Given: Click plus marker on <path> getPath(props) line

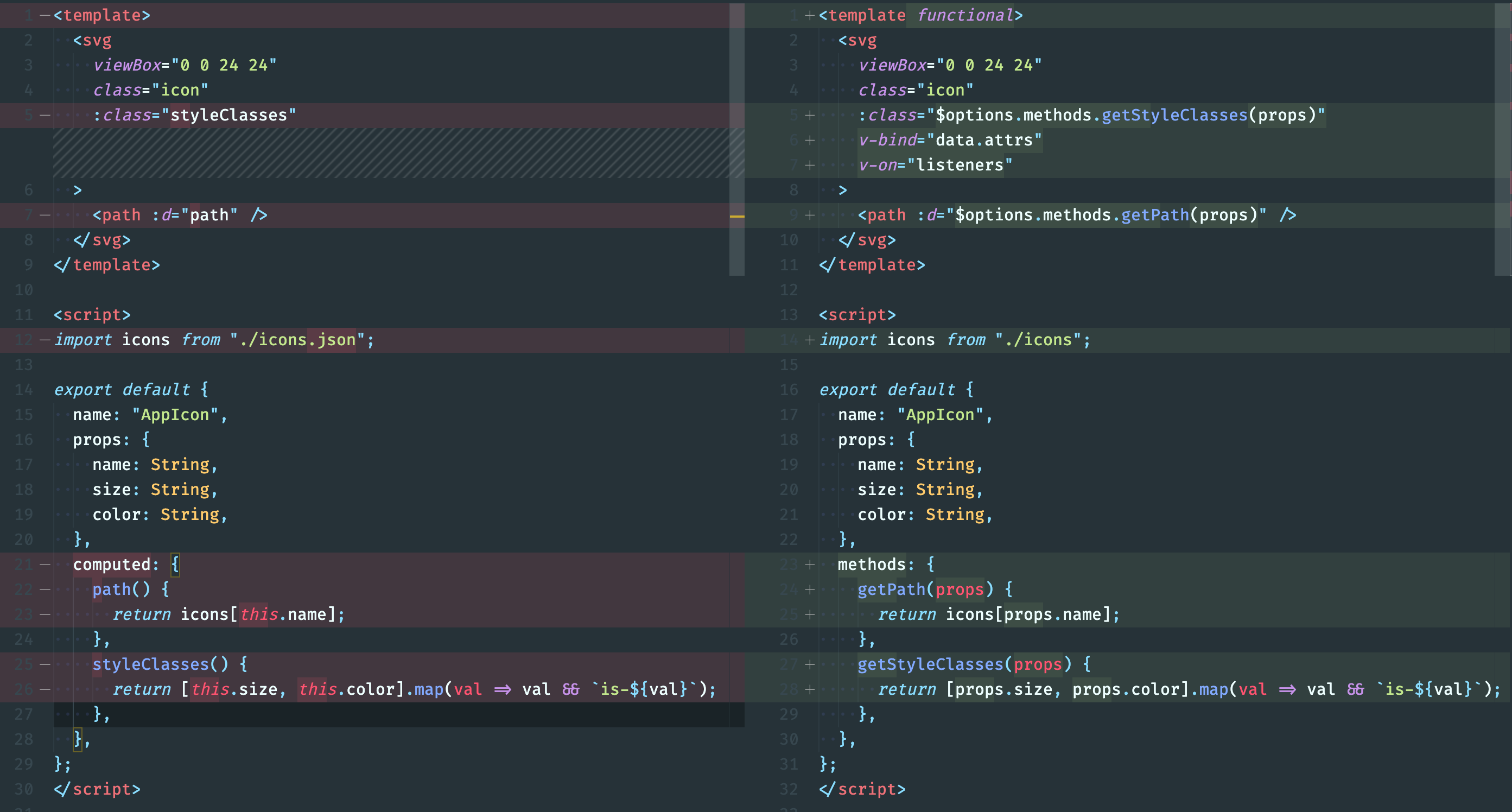Looking at the screenshot, I should 810,215.
